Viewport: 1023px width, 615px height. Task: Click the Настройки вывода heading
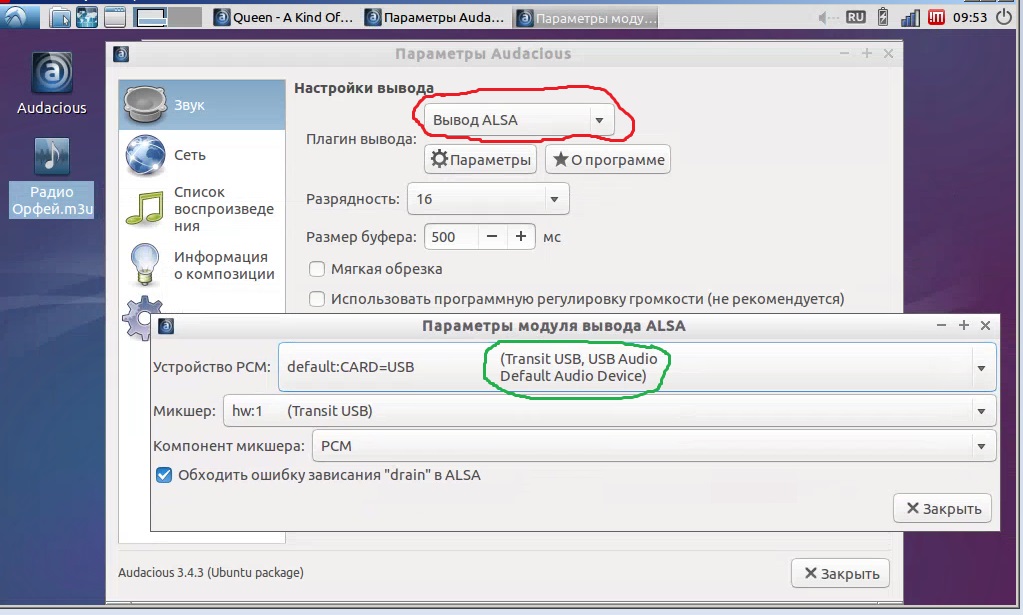point(364,88)
